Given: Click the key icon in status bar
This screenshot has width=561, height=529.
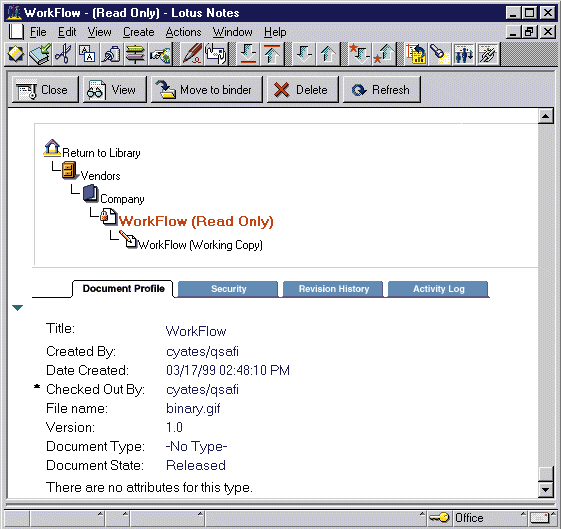Looking at the screenshot, I should [x=439, y=518].
